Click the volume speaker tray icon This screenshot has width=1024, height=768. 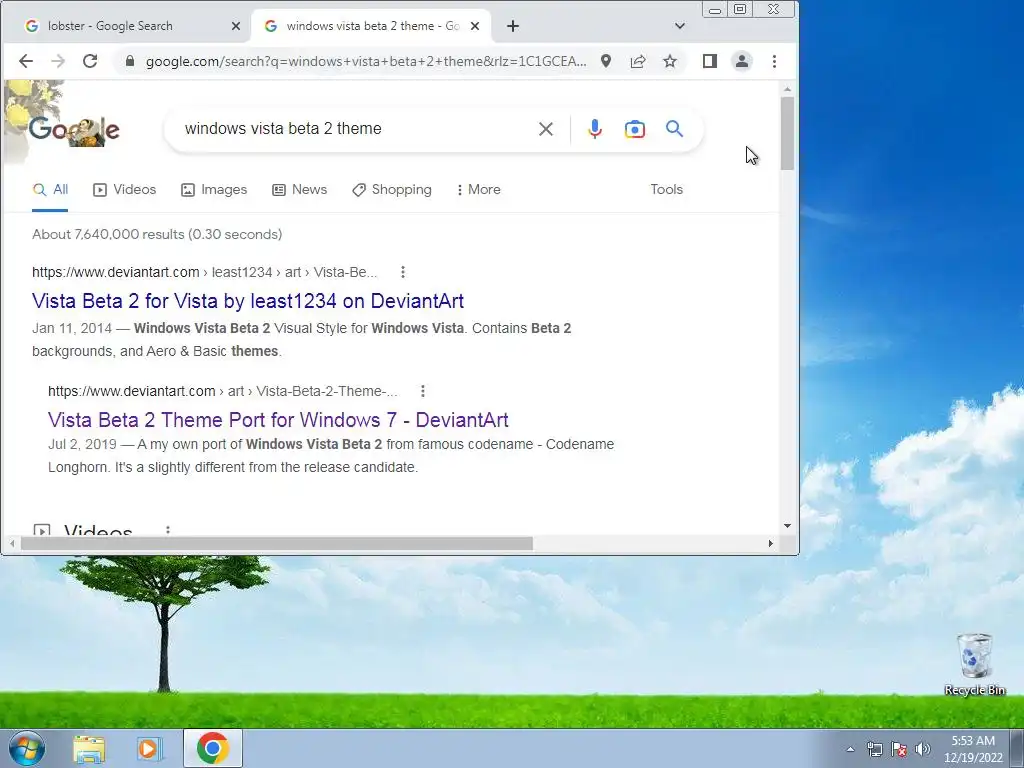923,749
